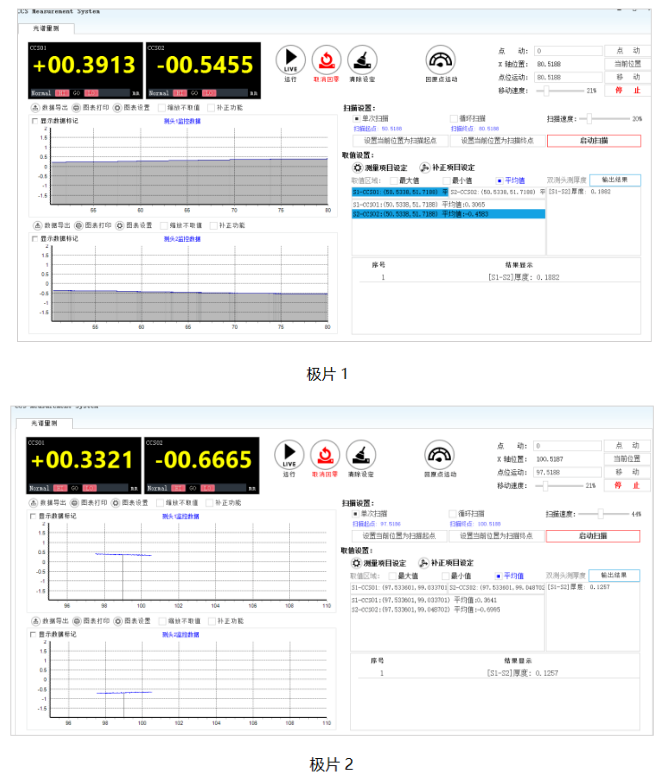Click 图表设置 gear icon above 测头1 chart in 极片 1
This screenshot has height=778, width=656.
tap(117, 108)
